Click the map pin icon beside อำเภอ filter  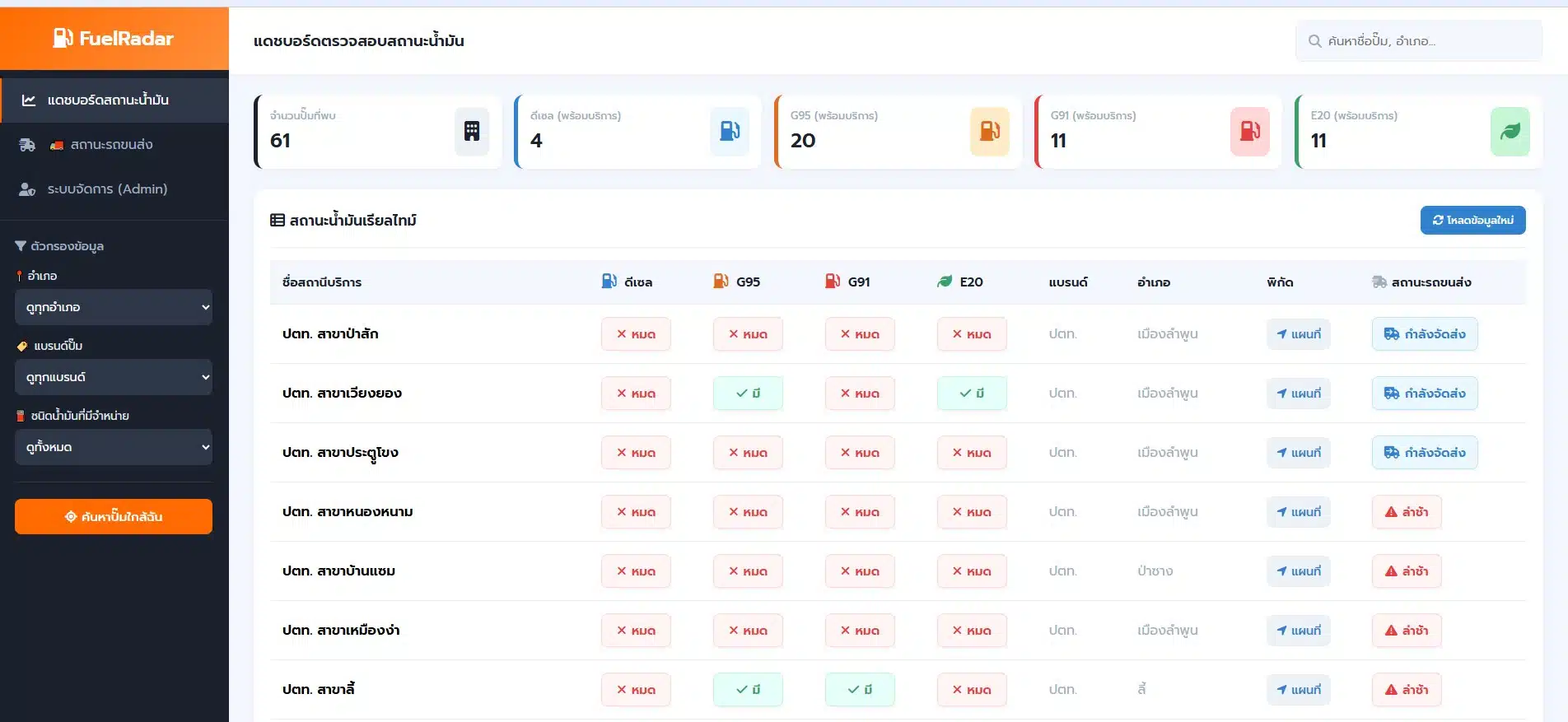pos(19,276)
